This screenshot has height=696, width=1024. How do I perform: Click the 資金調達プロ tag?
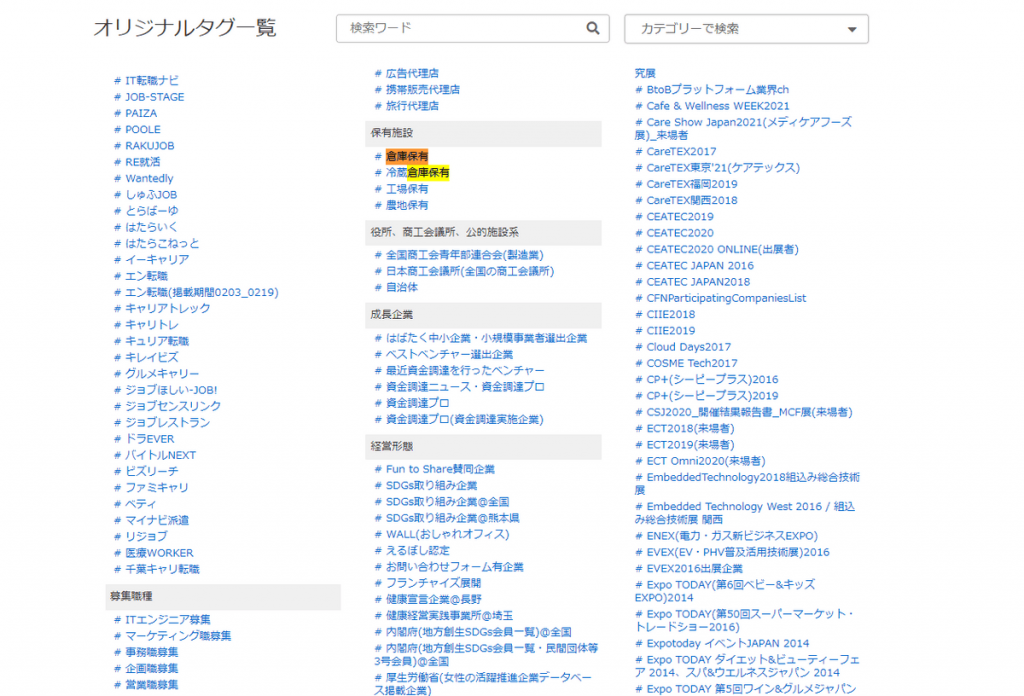(417, 403)
